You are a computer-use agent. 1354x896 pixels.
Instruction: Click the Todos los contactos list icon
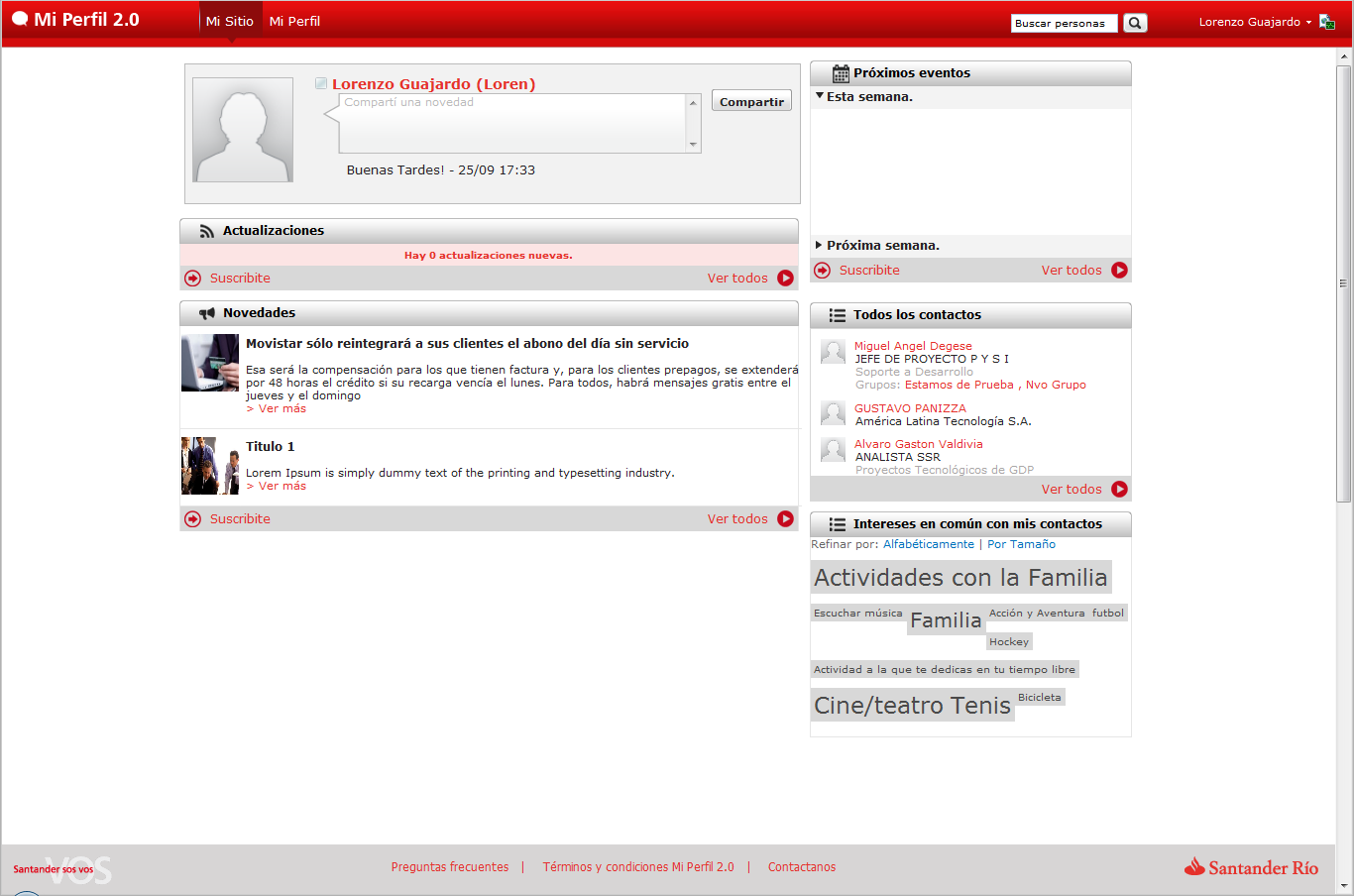838,315
